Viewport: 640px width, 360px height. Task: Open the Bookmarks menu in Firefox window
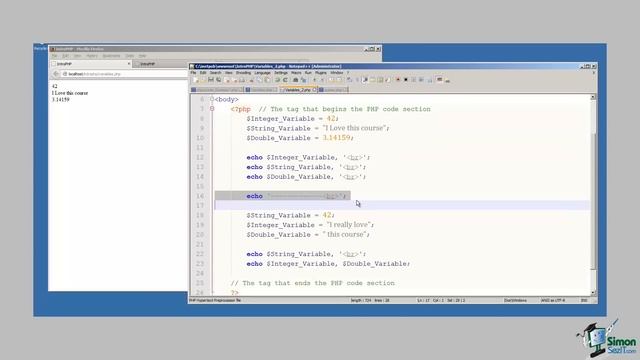point(111,56)
